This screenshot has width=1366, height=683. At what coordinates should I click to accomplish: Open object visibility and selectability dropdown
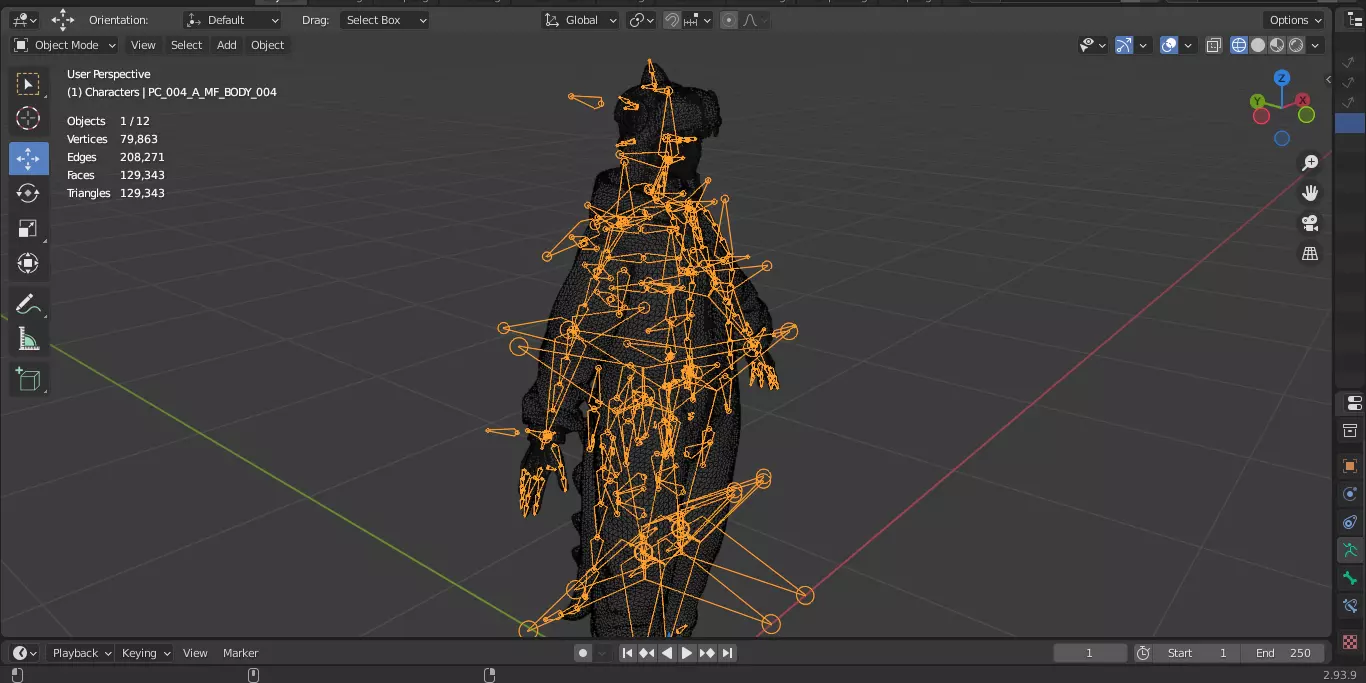point(1093,45)
